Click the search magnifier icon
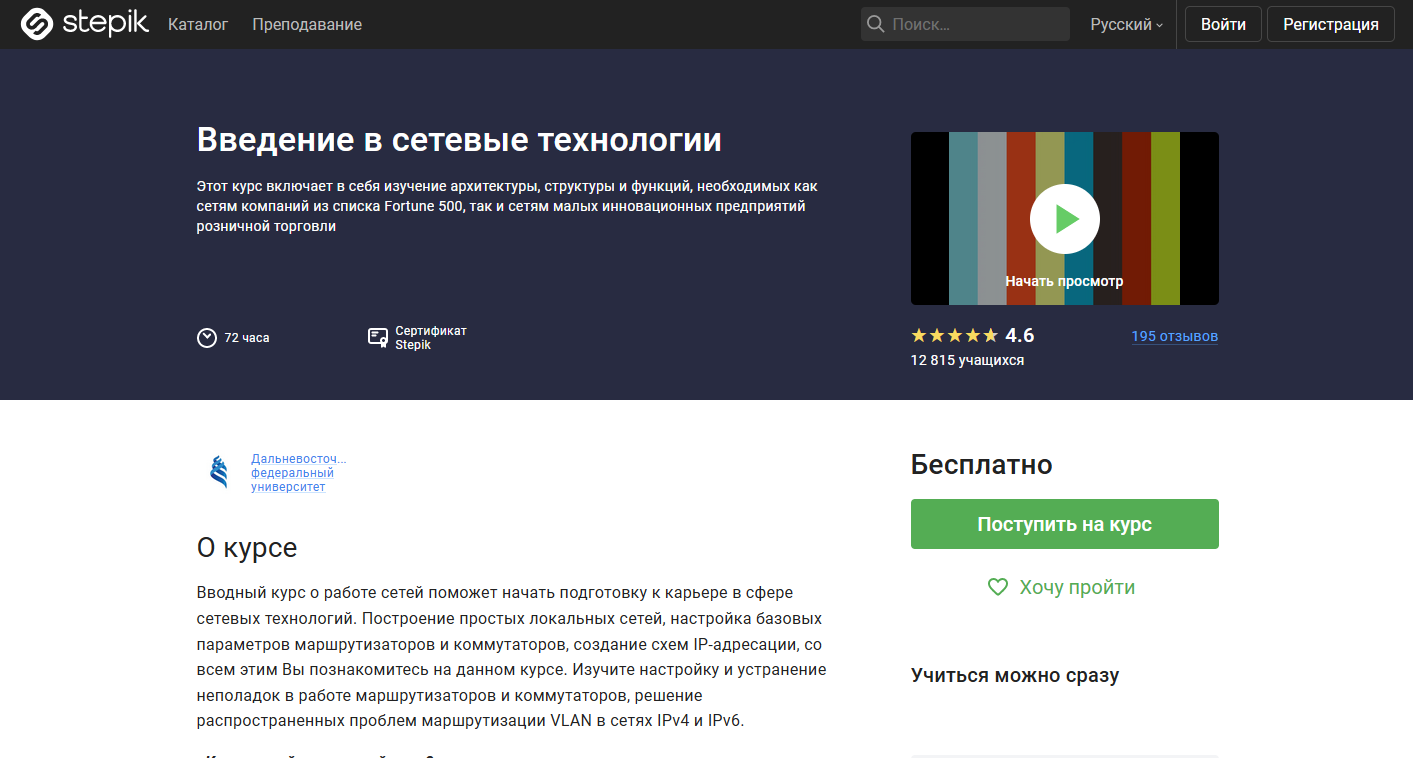The image size is (1413, 758). pyautogui.click(x=875, y=23)
